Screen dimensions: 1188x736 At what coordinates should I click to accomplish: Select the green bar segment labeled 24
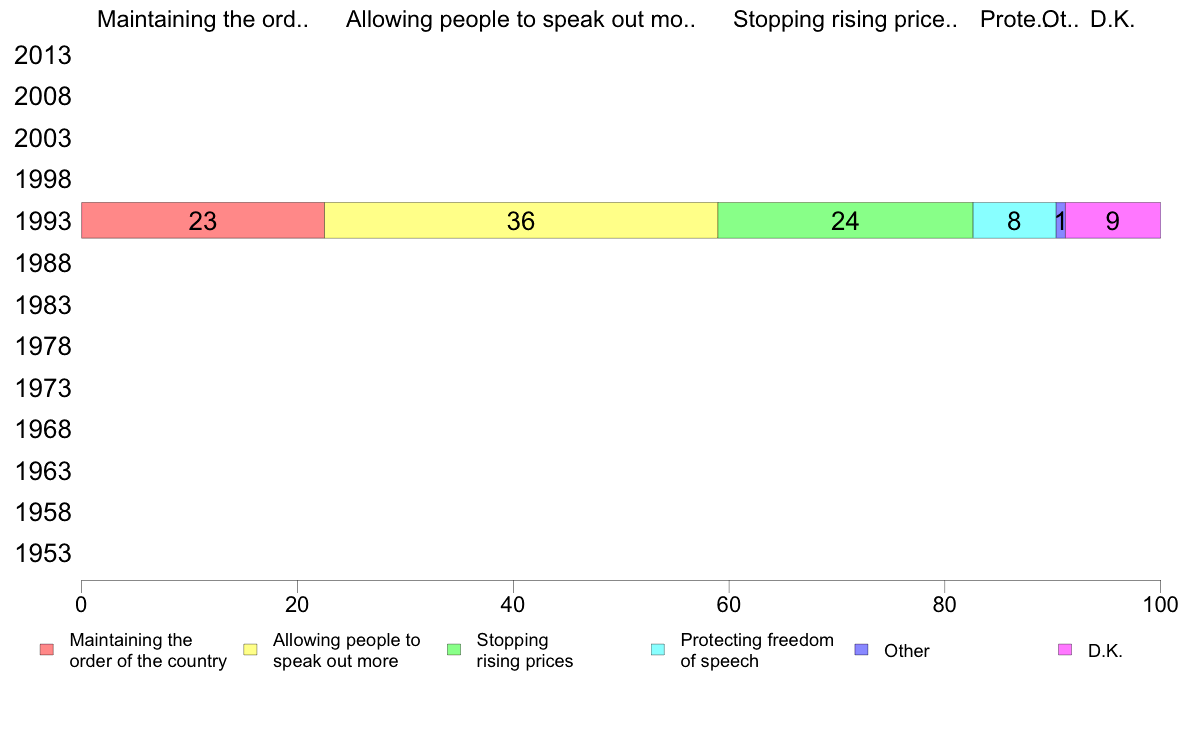coord(845,221)
